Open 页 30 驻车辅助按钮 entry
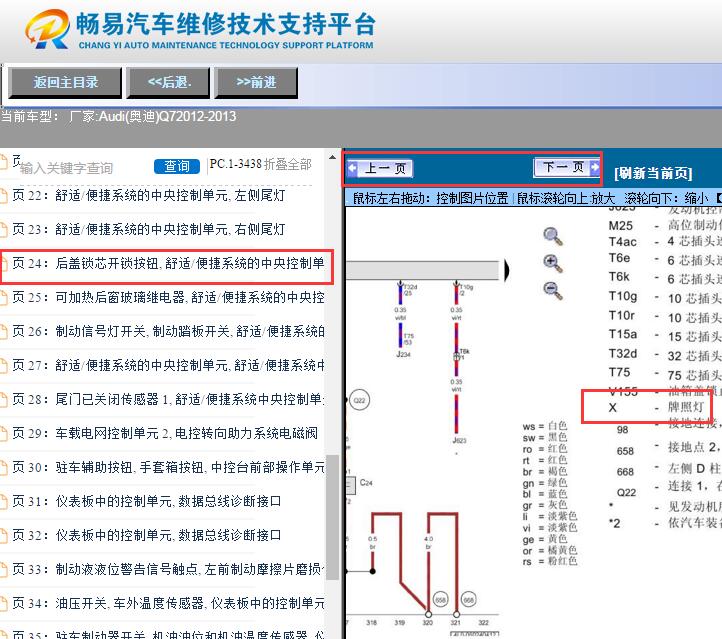Image resolution: width=722 pixels, height=639 pixels. [168, 467]
